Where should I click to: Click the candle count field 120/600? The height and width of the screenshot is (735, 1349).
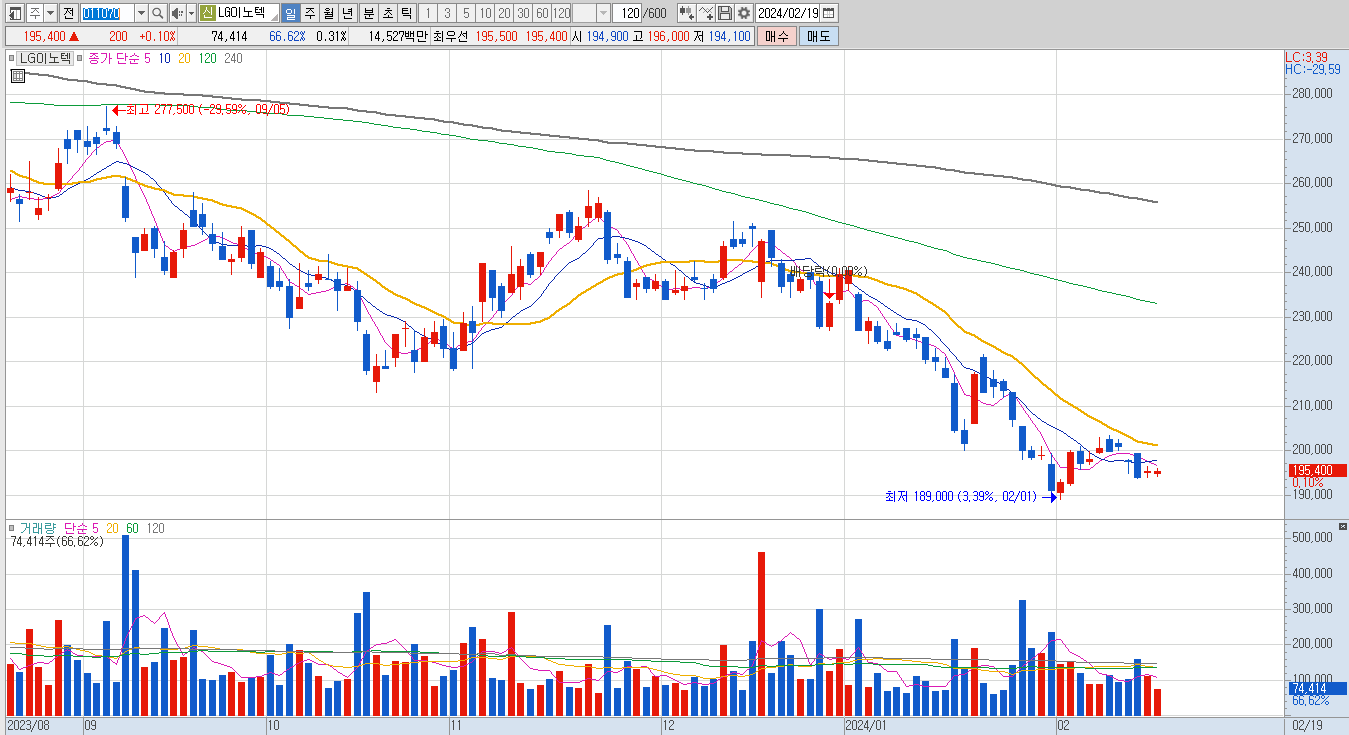click(x=639, y=13)
